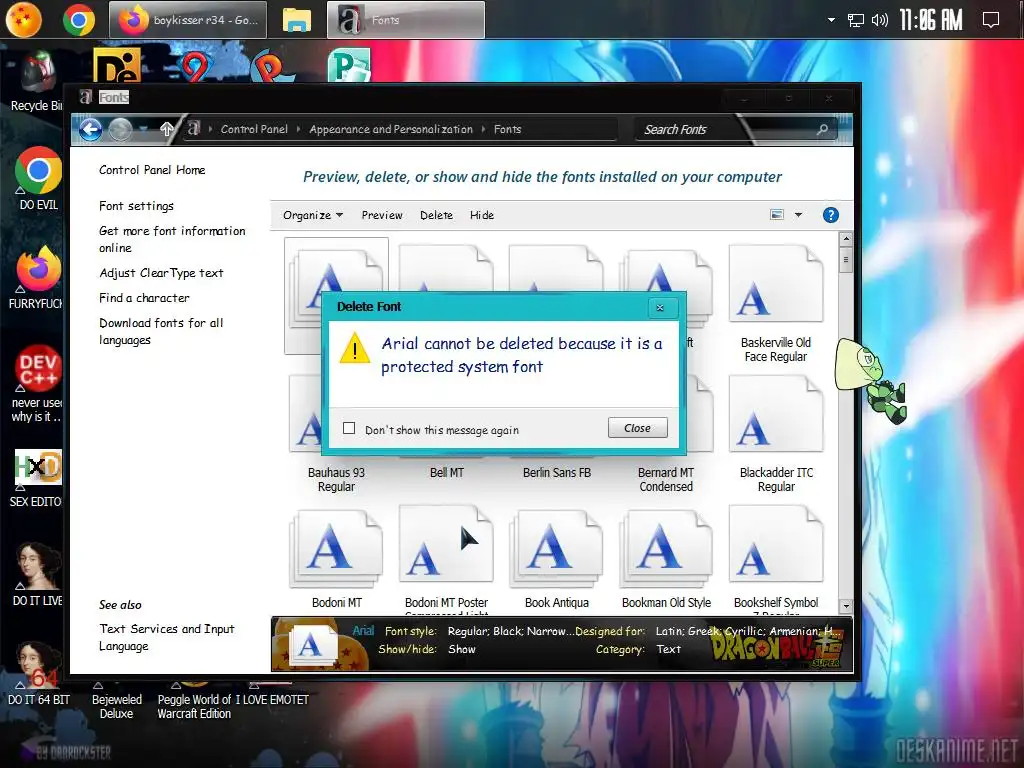Click the volume speaker icon in the tray

[x=880, y=20]
